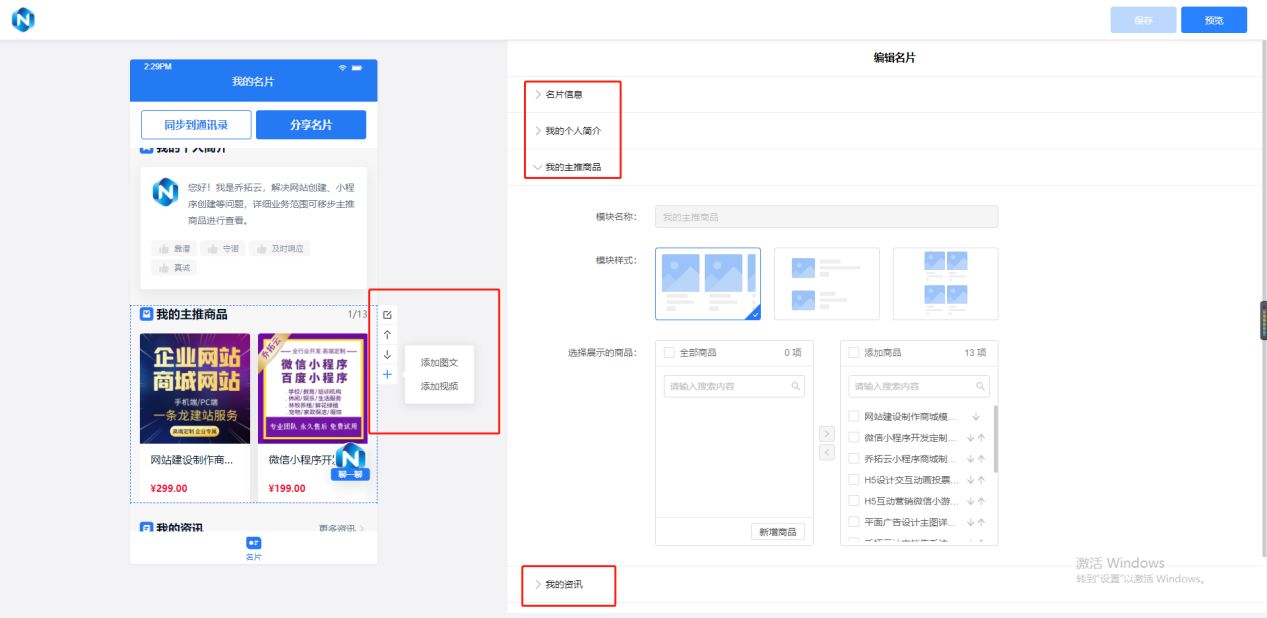Click the Qiaotuoyun logo in top-left corner
1267x618 pixels.
pos(22,18)
